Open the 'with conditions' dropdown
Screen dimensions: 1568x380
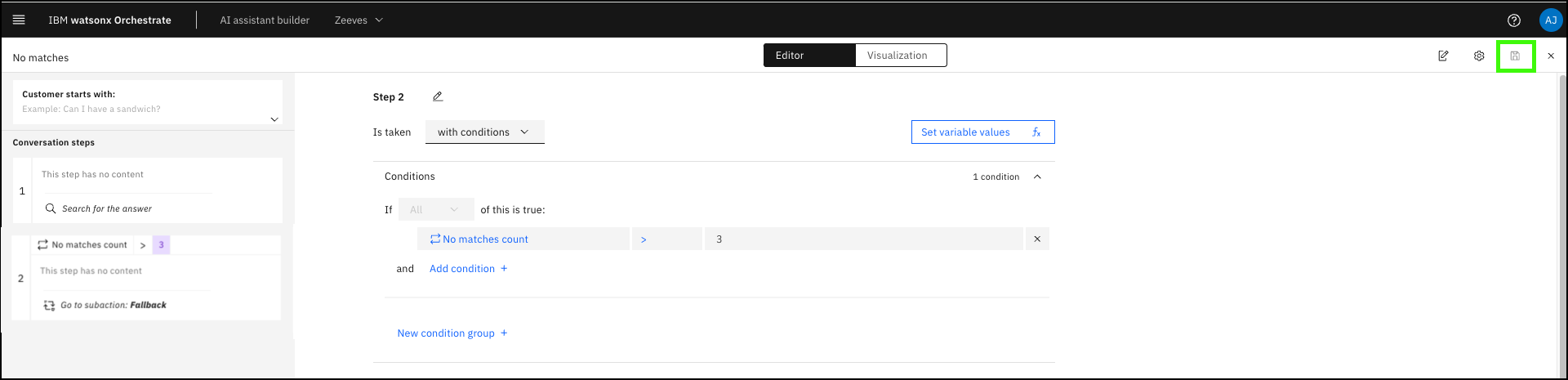coord(484,132)
